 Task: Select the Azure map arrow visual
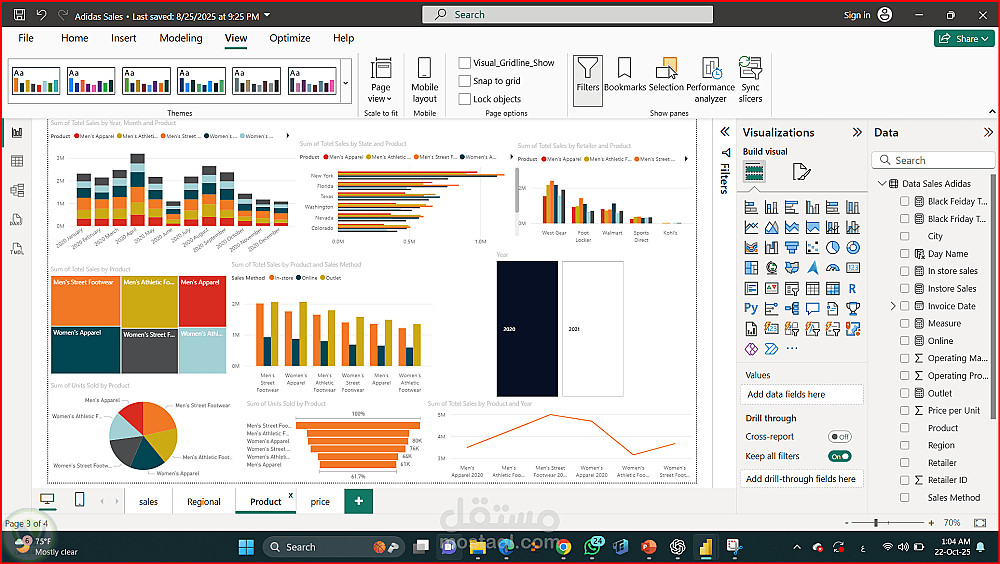(x=812, y=268)
